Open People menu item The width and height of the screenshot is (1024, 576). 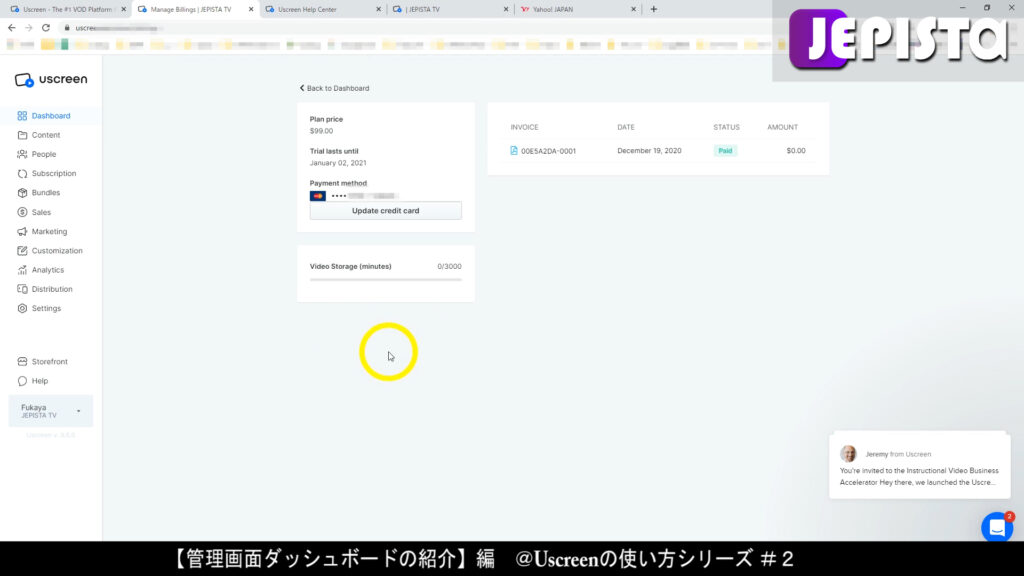point(44,154)
